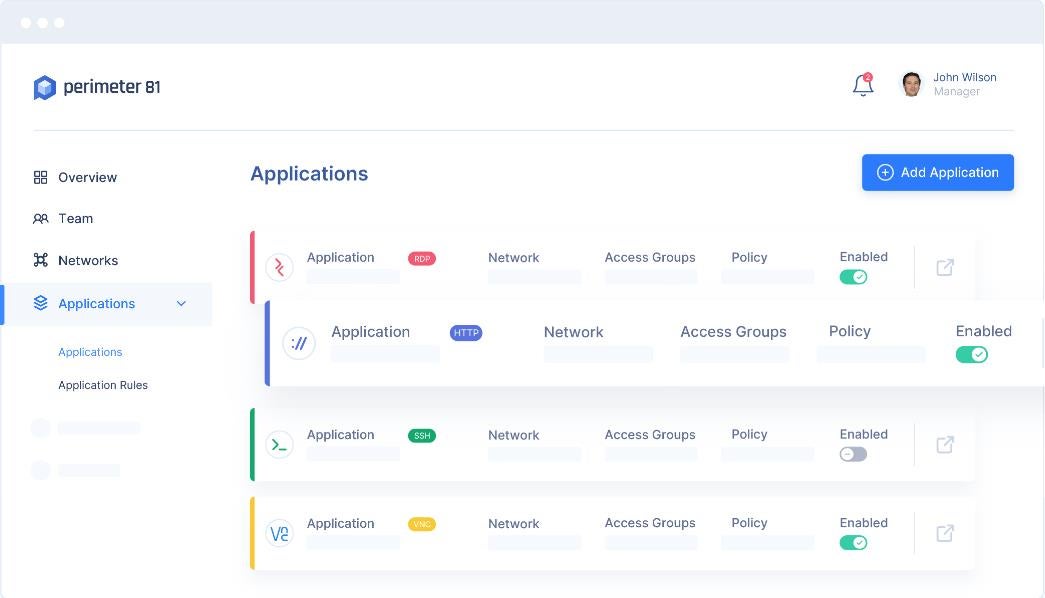Open the Applications submenu link

(x=90, y=352)
